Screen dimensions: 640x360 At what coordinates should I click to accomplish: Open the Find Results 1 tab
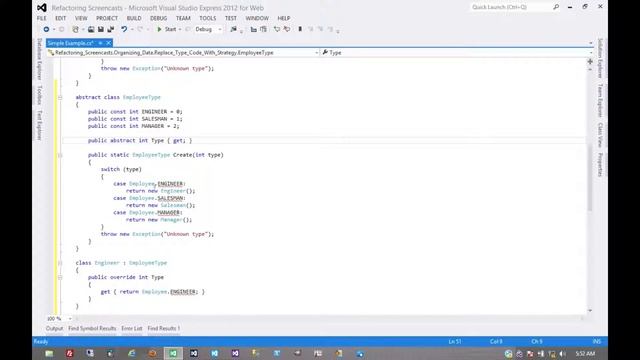[164, 329]
